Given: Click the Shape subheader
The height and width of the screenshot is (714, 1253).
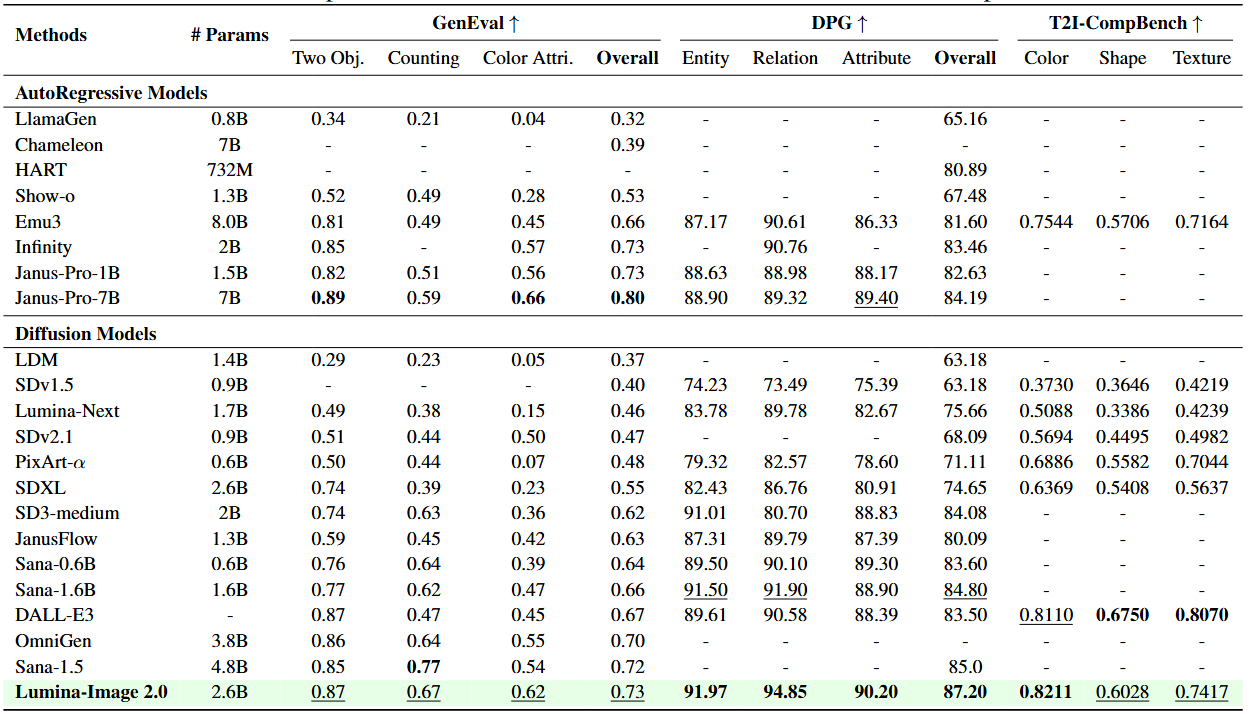Looking at the screenshot, I should [x=1122, y=58].
